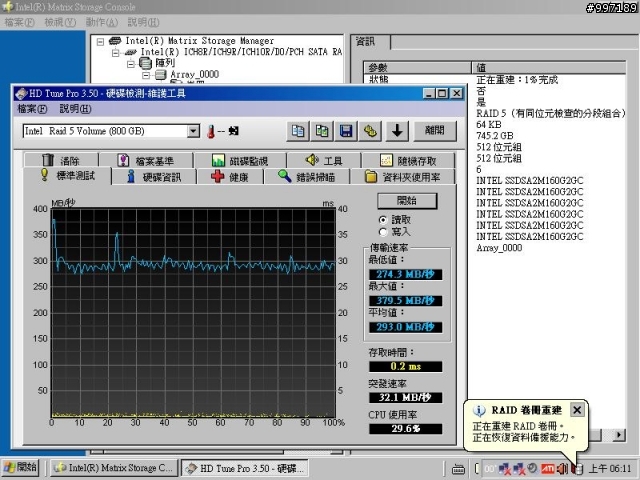The image size is (640, 480).
Task: Click '64 KB' value in info list
Action: [x=489, y=124]
